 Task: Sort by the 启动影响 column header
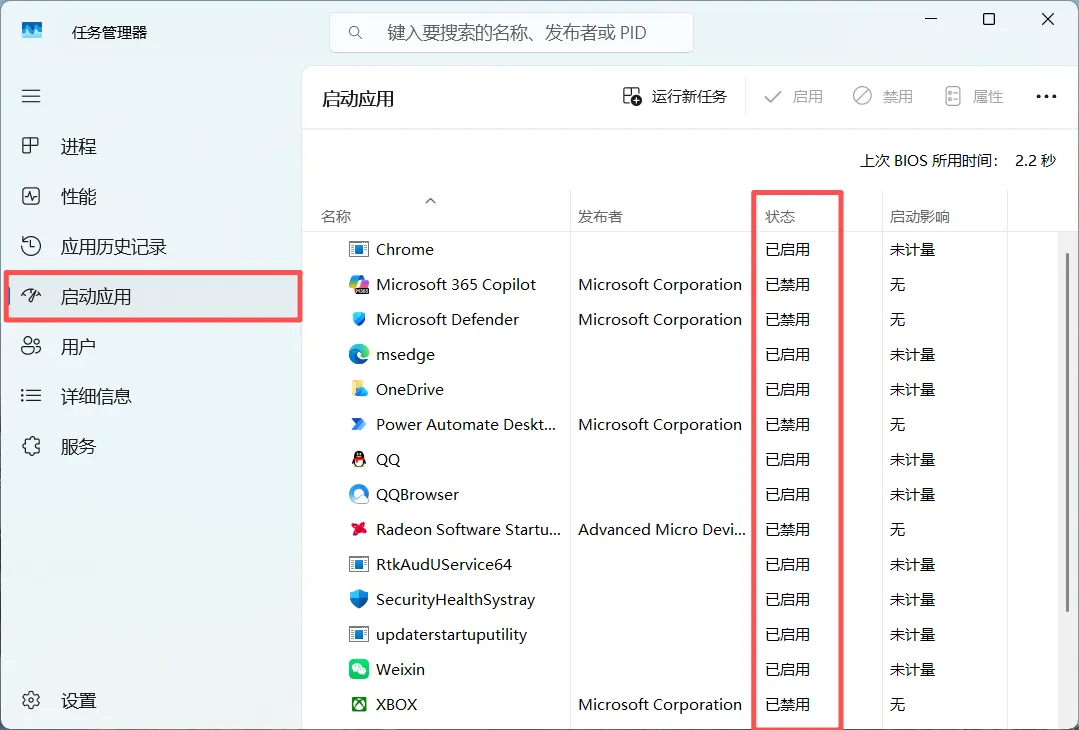(x=945, y=211)
